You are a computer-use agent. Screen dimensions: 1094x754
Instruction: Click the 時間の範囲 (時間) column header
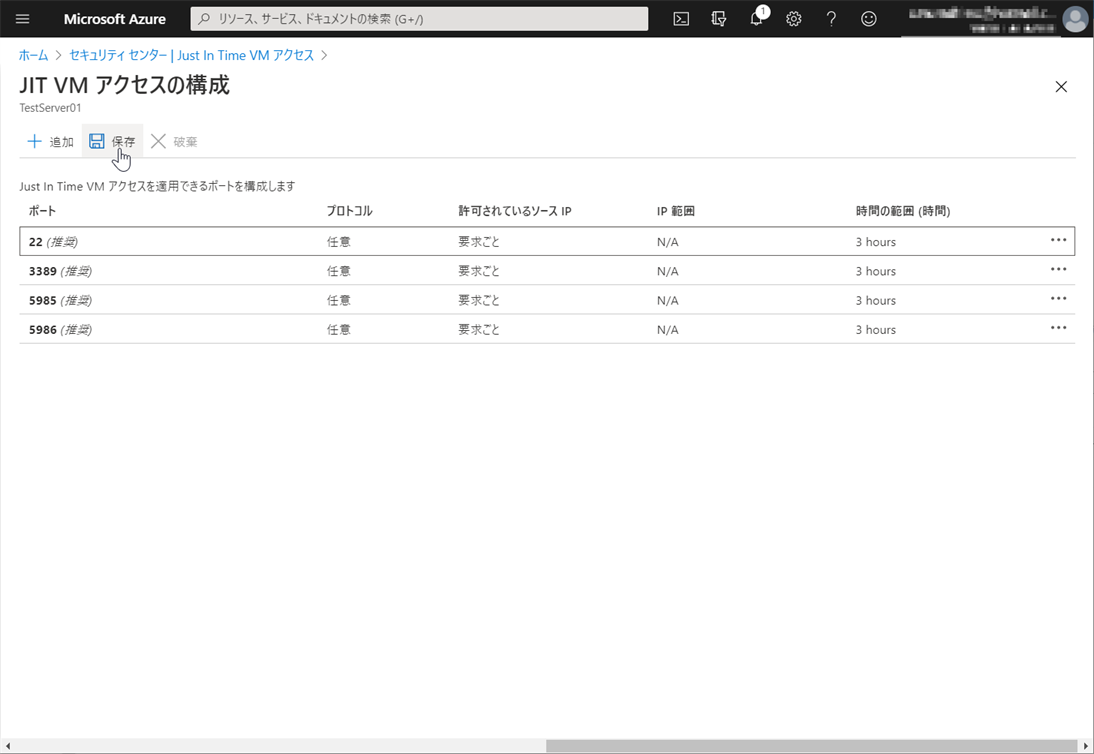point(903,211)
